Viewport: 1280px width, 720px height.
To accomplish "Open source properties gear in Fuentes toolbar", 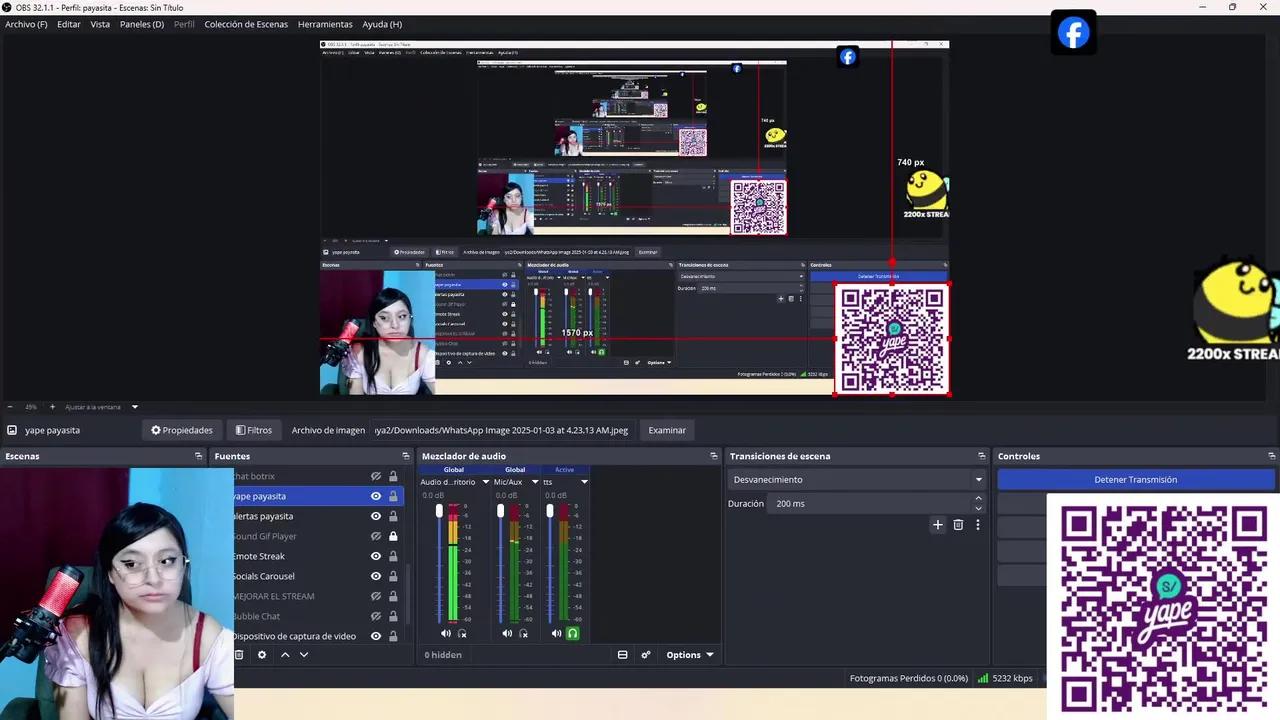I will [x=262, y=655].
